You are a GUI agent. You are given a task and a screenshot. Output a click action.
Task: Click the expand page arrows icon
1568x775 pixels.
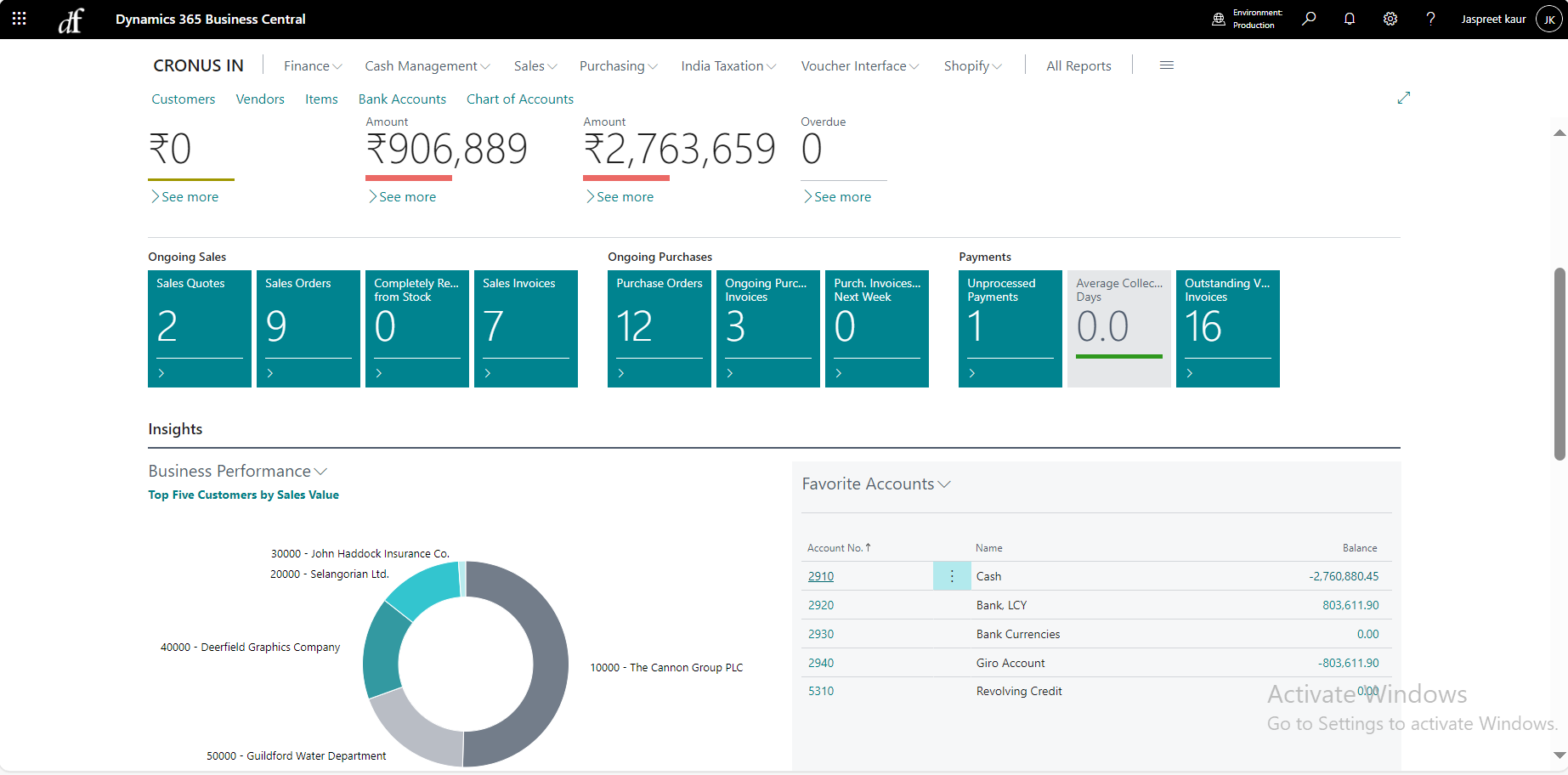pos(1404,98)
